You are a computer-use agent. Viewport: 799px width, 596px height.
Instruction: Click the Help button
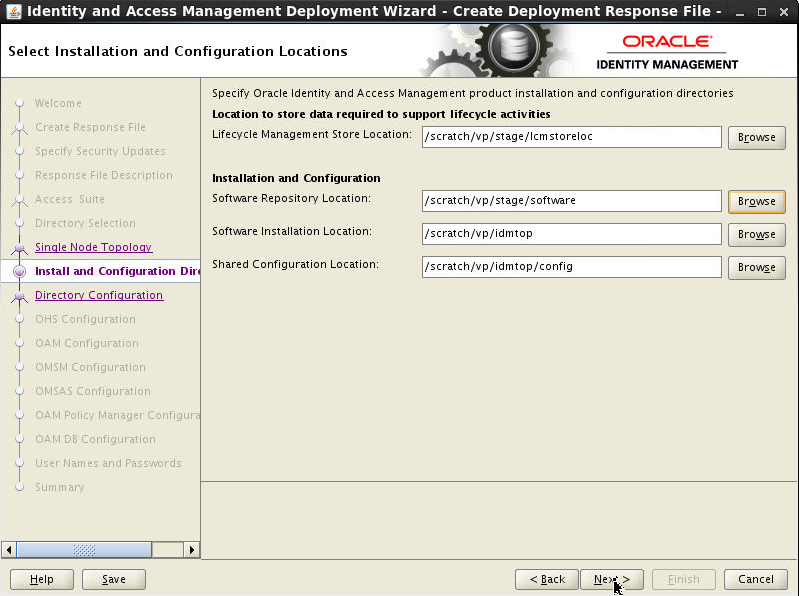click(x=42, y=579)
